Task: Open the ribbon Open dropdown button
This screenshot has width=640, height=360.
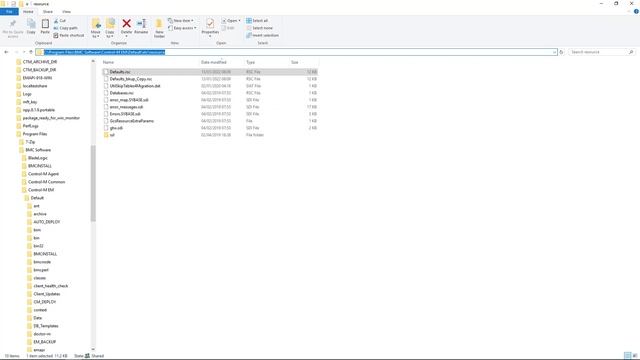Action: 231,20
